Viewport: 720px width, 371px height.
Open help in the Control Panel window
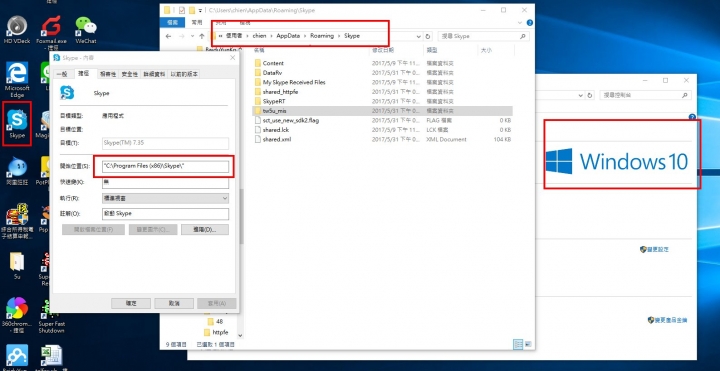[692, 117]
